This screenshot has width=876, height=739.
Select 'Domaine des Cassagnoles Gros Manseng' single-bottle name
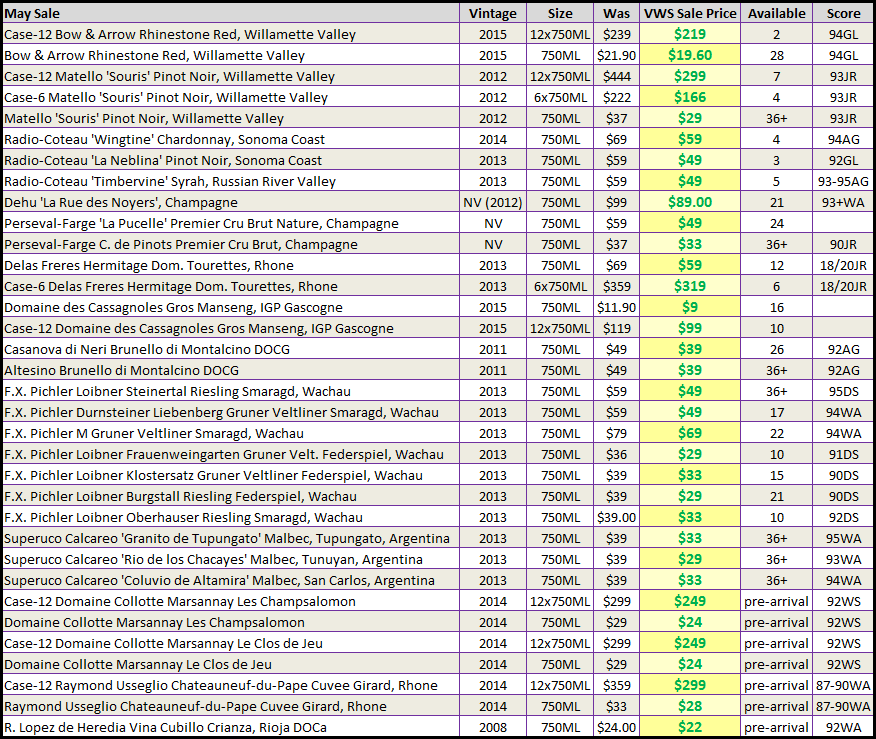(231, 307)
